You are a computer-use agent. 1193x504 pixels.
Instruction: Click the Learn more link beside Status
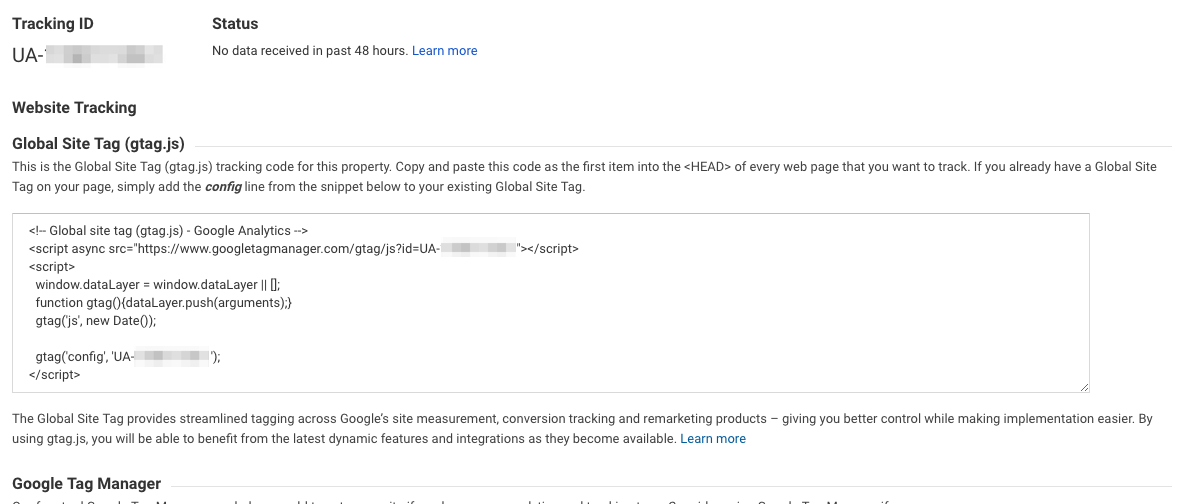point(444,51)
